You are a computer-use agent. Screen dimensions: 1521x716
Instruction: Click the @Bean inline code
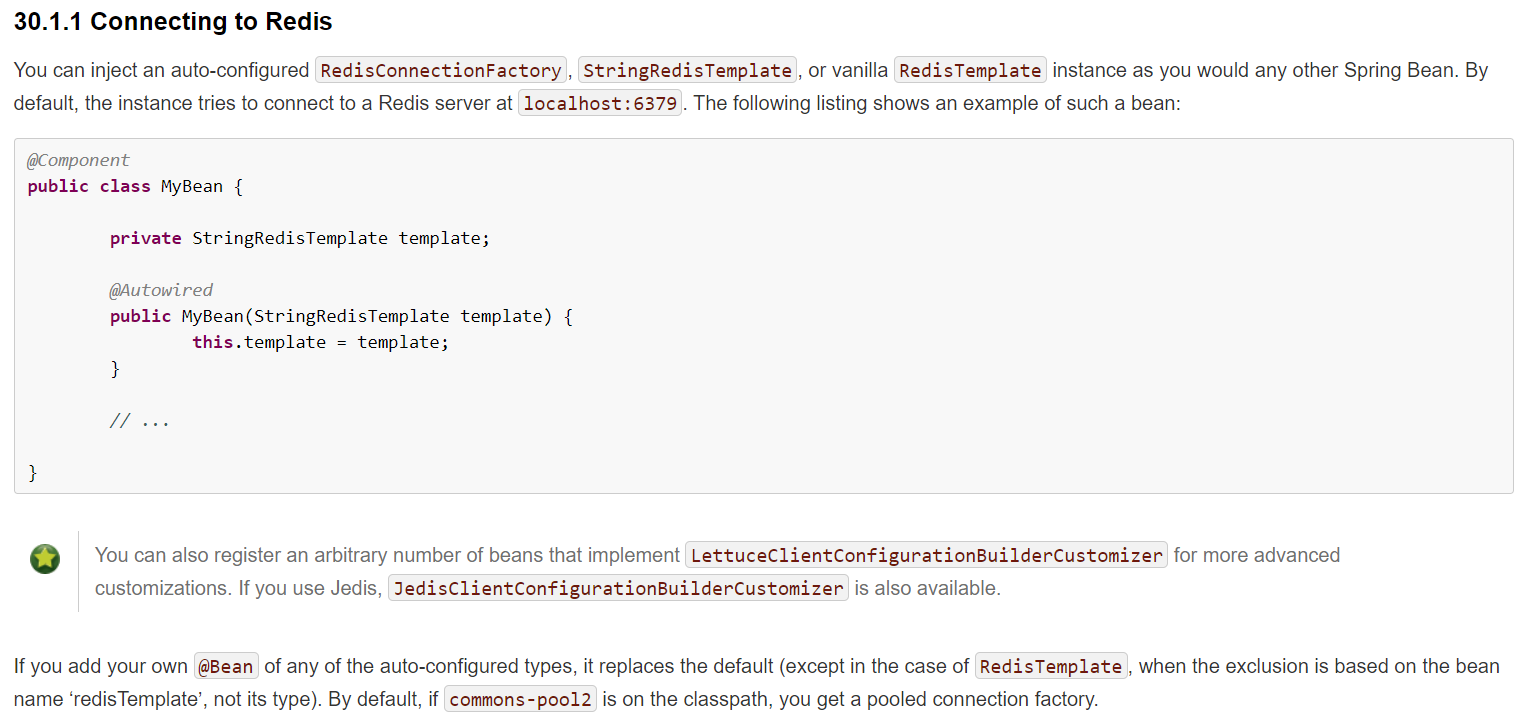tap(226, 666)
